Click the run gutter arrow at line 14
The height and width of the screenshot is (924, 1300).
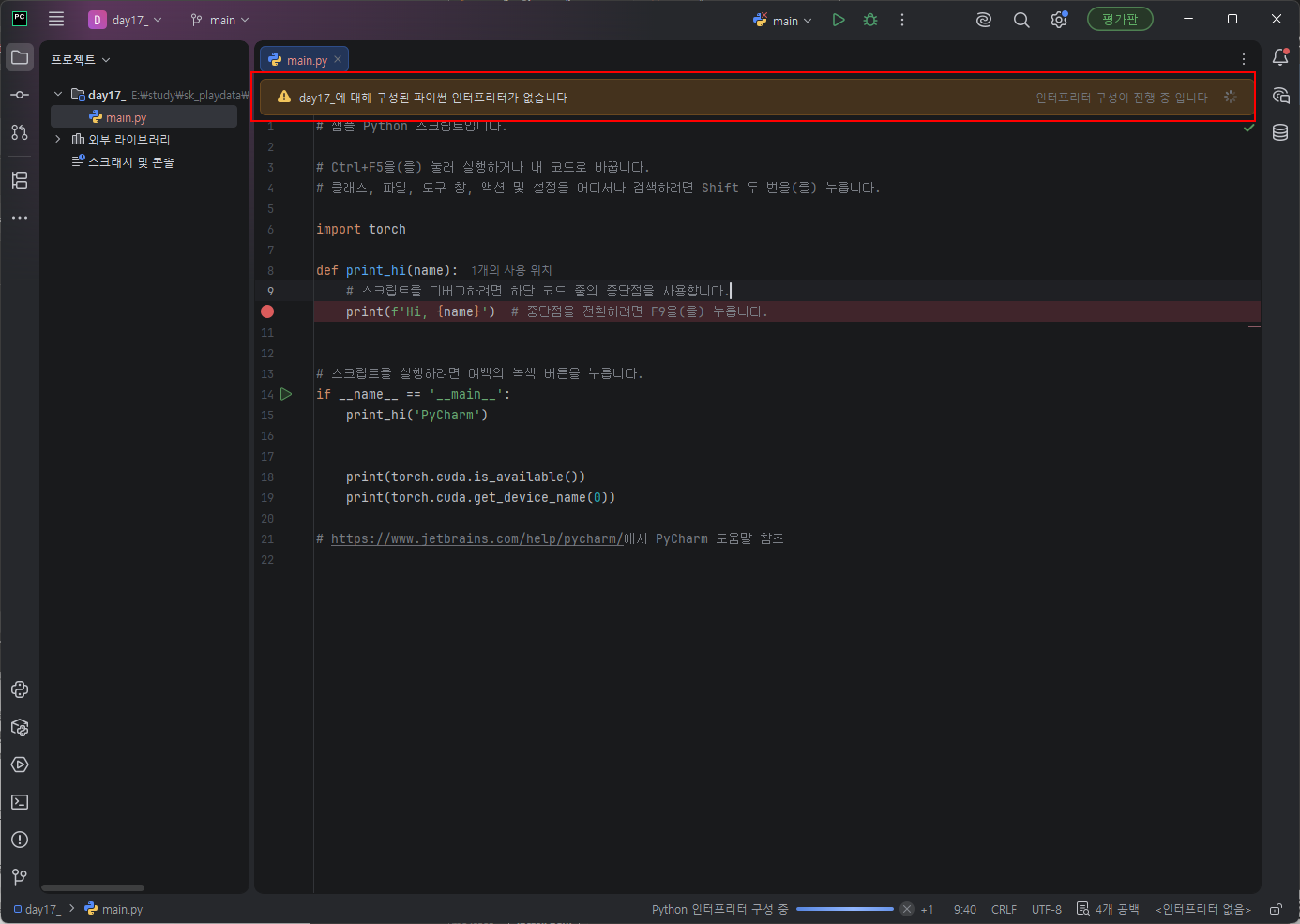pyautogui.click(x=286, y=394)
